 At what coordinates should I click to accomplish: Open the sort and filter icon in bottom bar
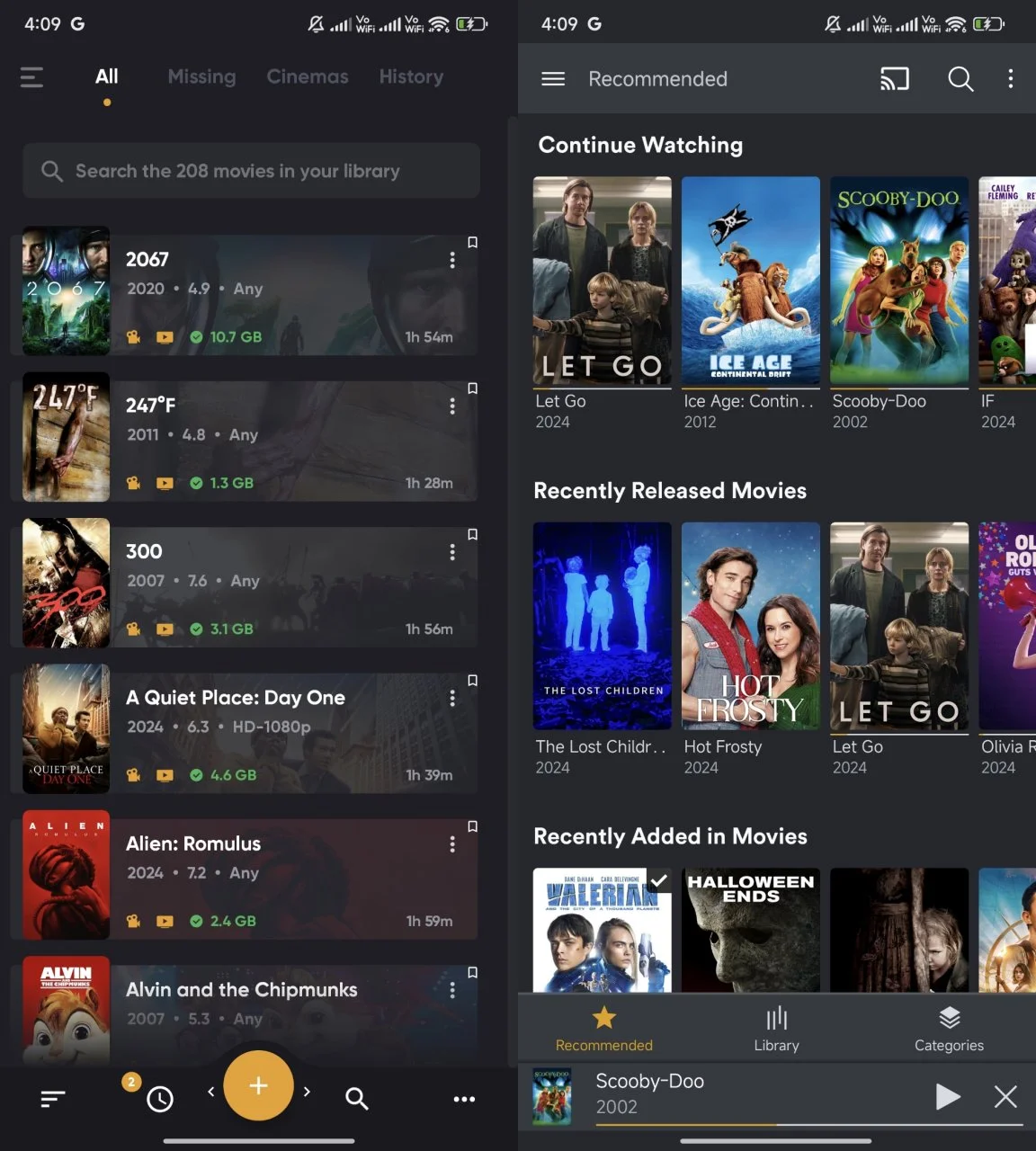[53, 1098]
